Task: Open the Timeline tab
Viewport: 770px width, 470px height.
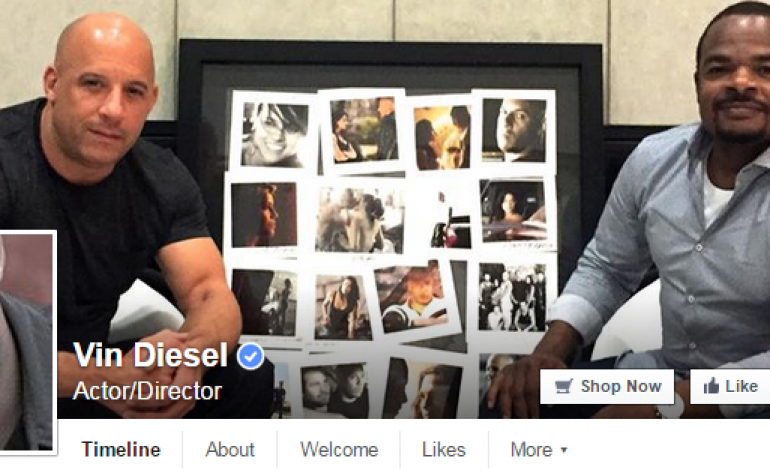Action: click(121, 449)
